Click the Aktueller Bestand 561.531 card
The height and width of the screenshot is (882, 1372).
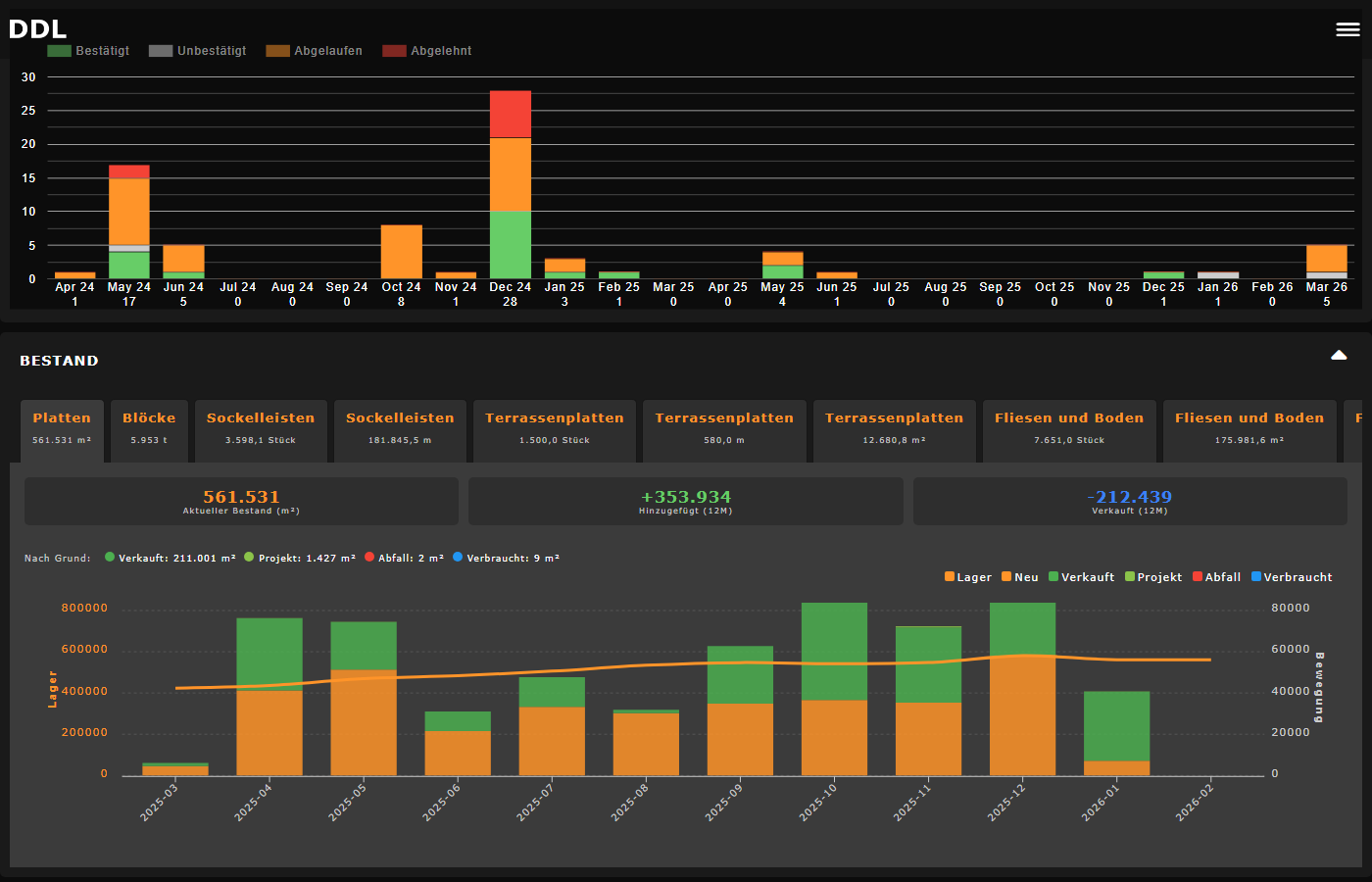coord(238,501)
